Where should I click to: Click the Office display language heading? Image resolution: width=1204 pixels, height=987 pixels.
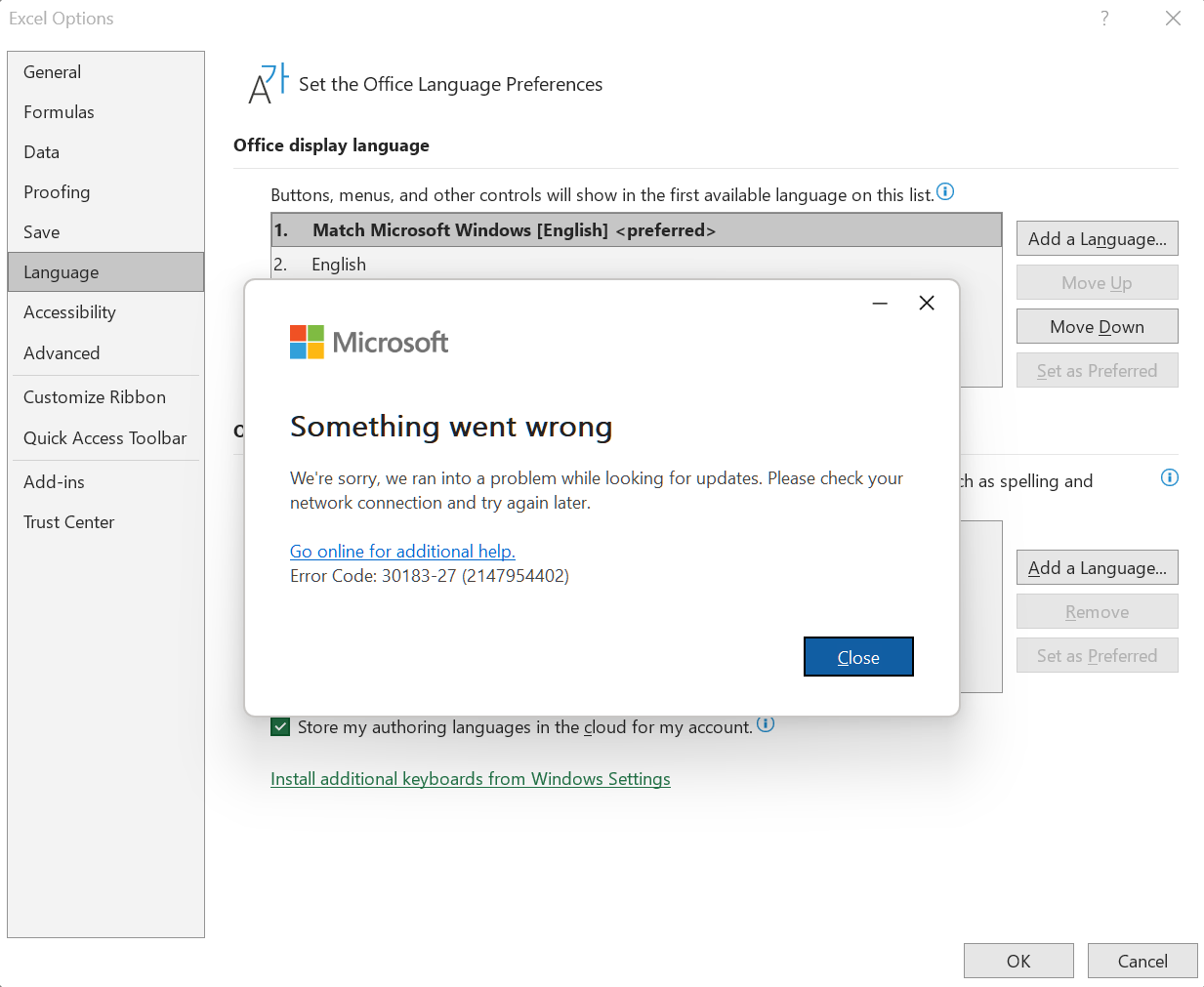(x=331, y=145)
